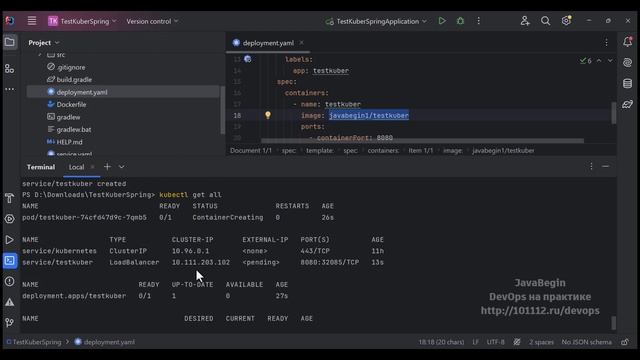The height and width of the screenshot is (360, 640).
Task: Toggle the read-only lock icon
Action: tap(625, 342)
